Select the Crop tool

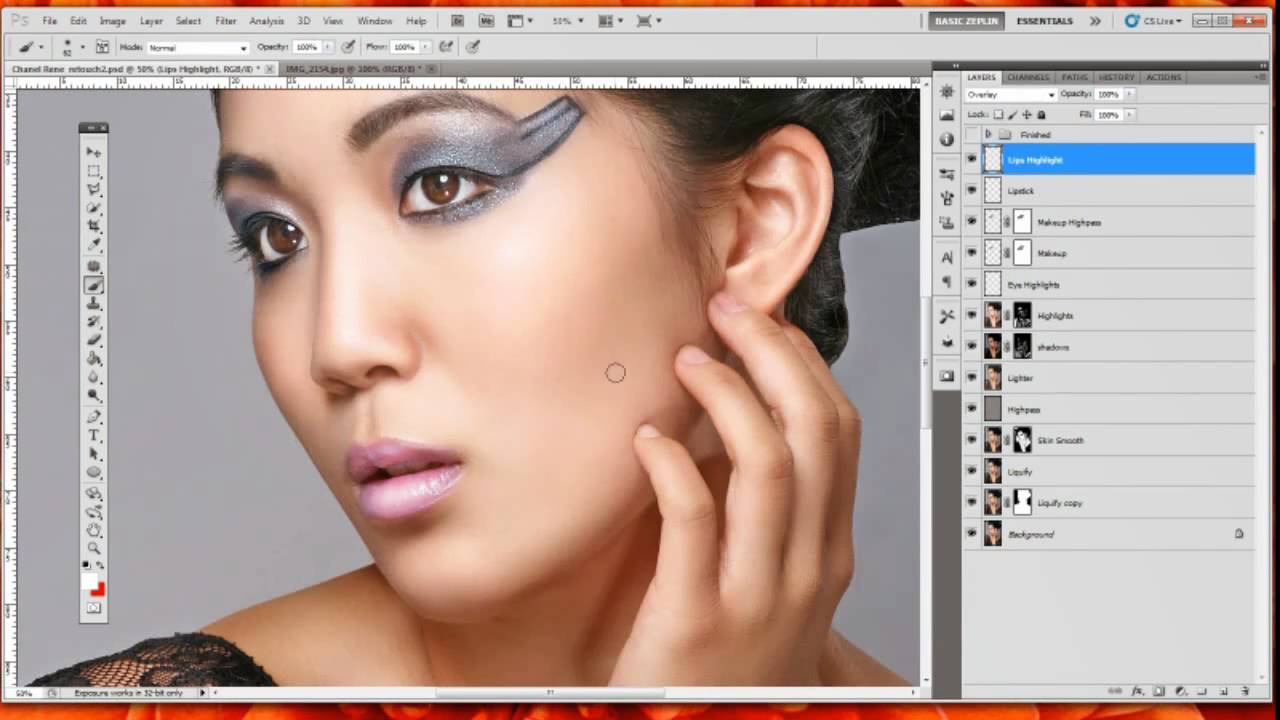coord(94,225)
